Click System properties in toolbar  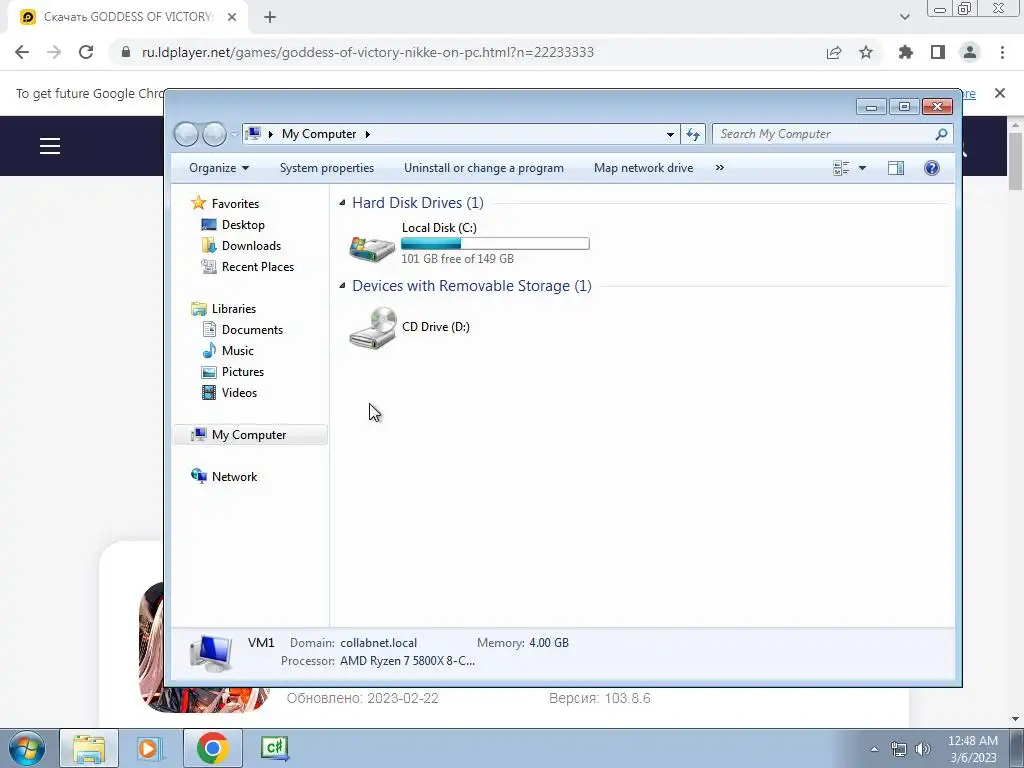pos(327,168)
